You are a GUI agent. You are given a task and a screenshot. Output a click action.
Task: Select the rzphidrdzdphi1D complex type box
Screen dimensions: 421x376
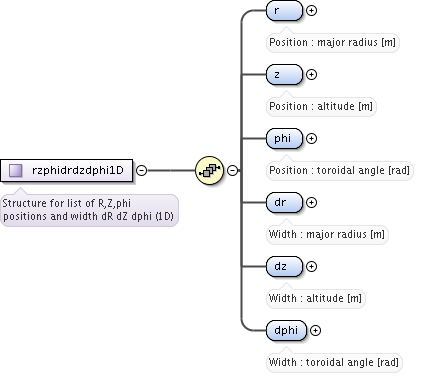(67, 170)
